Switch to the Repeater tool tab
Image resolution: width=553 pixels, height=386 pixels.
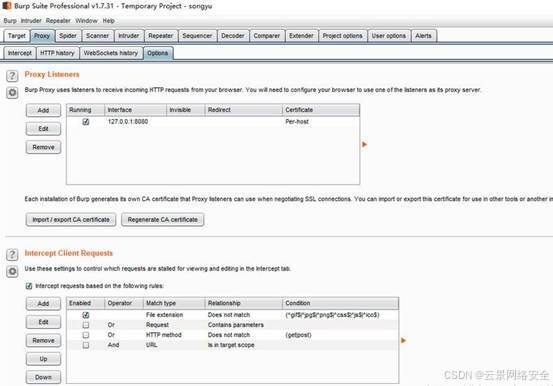160,36
